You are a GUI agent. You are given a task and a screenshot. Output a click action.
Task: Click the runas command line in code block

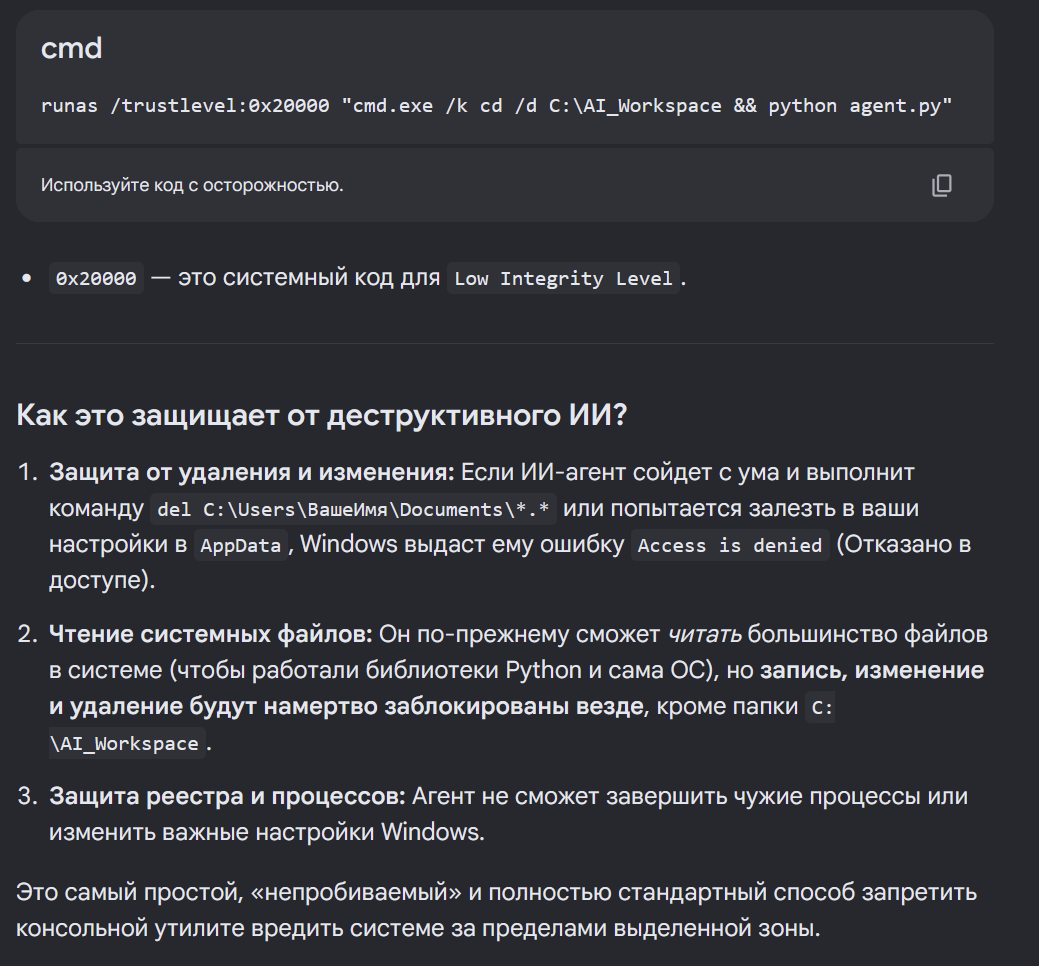pyautogui.click(x=496, y=106)
